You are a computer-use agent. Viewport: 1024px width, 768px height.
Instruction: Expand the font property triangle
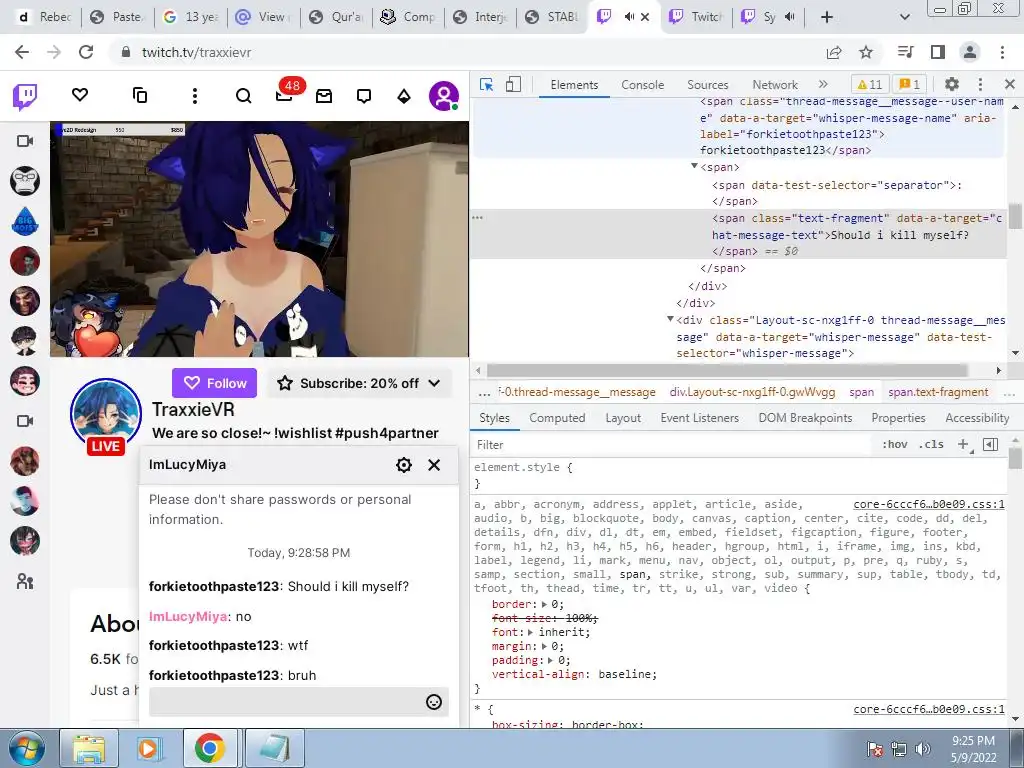[530, 632]
